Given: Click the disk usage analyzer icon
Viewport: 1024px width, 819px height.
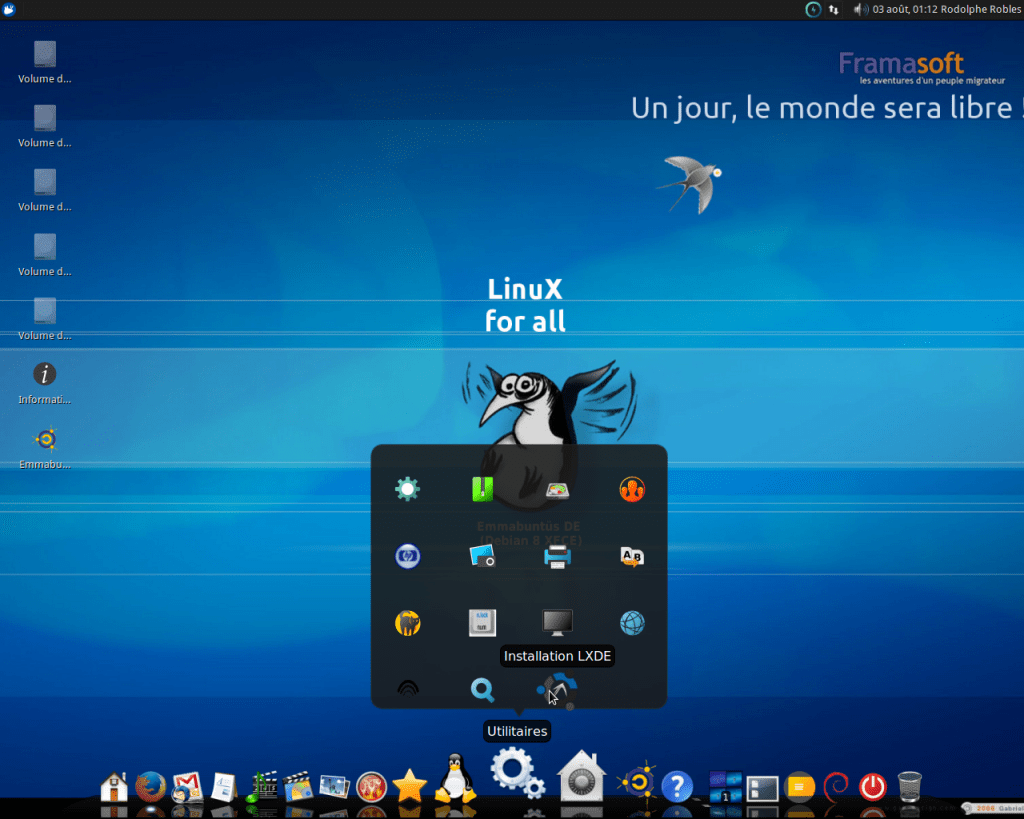Looking at the screenshot, I should tap(557, 489).
